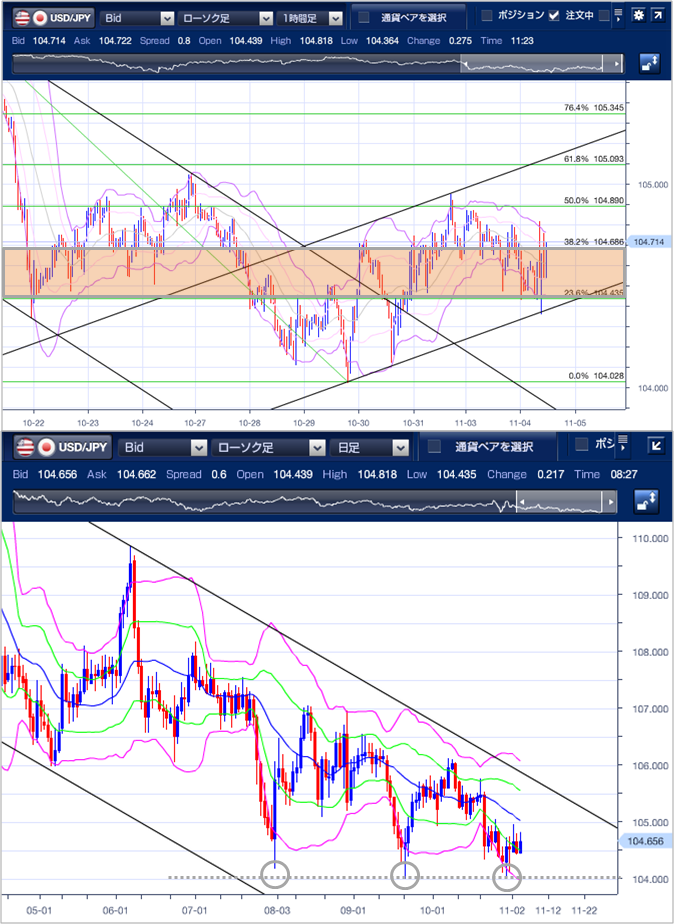Toggle ポジション checkbox in top chart
Viewport: 674px width, 924px height.
pyautogui.click(x=487, y=16)
